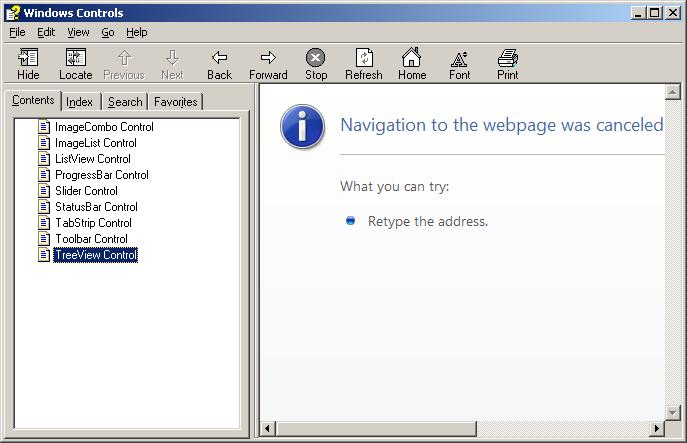
Task: Open the Slider Control topic
Action: pyautogui.click(x=86, y=191)
